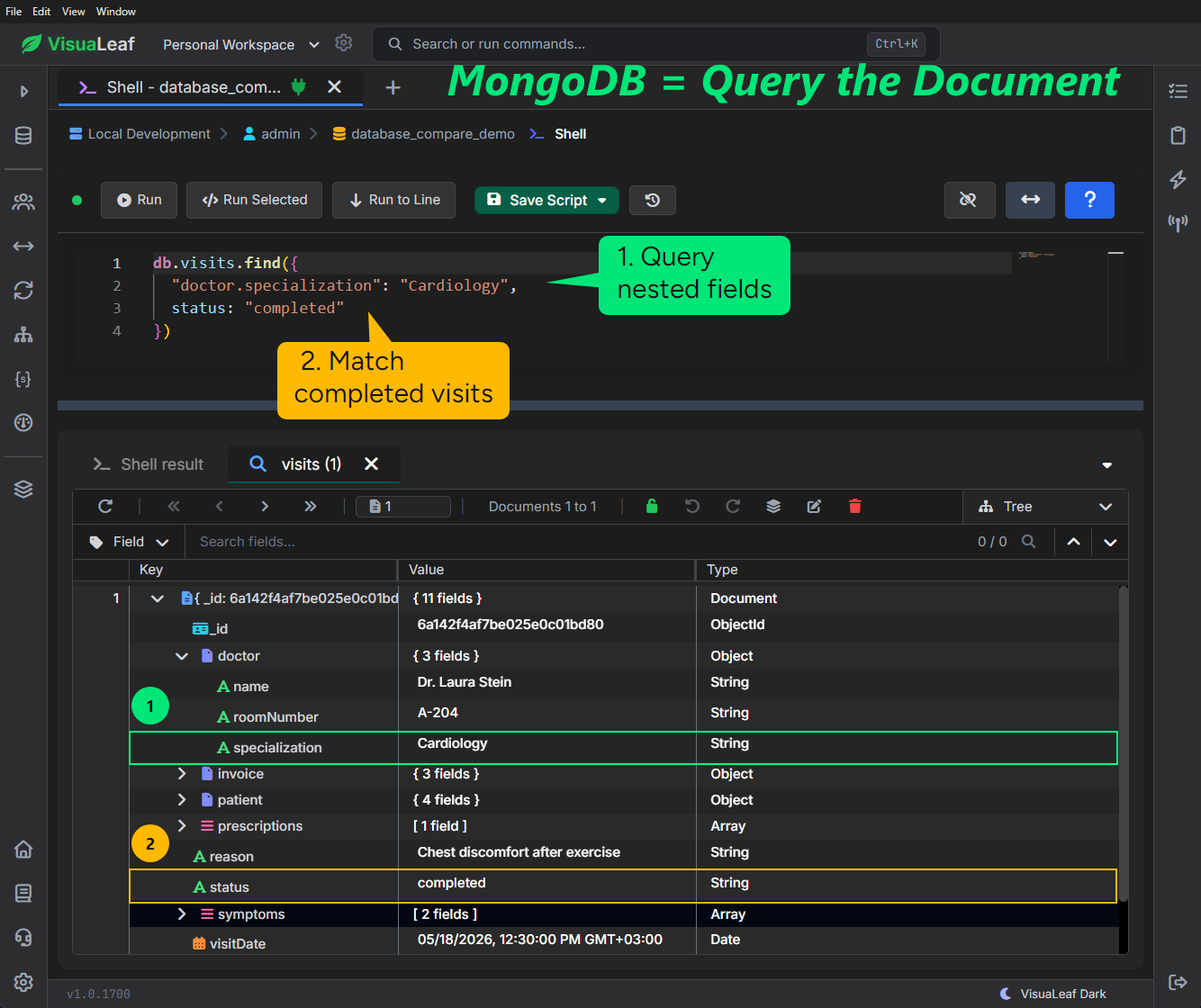Open the Personal Workspace dropdown
This screenshot has width=1201, height=1008.
[x=241, y=44]
